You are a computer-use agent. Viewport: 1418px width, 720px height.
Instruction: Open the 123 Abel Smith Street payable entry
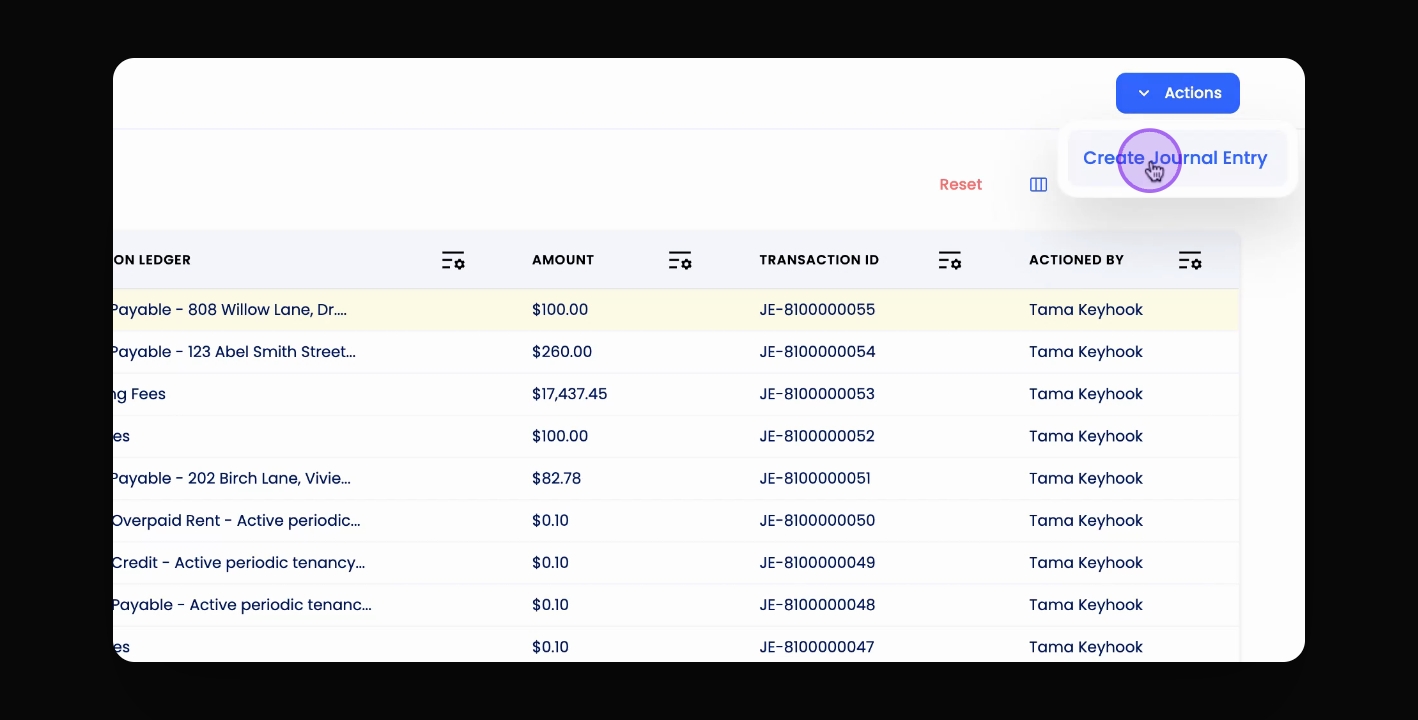coord(233,352)
